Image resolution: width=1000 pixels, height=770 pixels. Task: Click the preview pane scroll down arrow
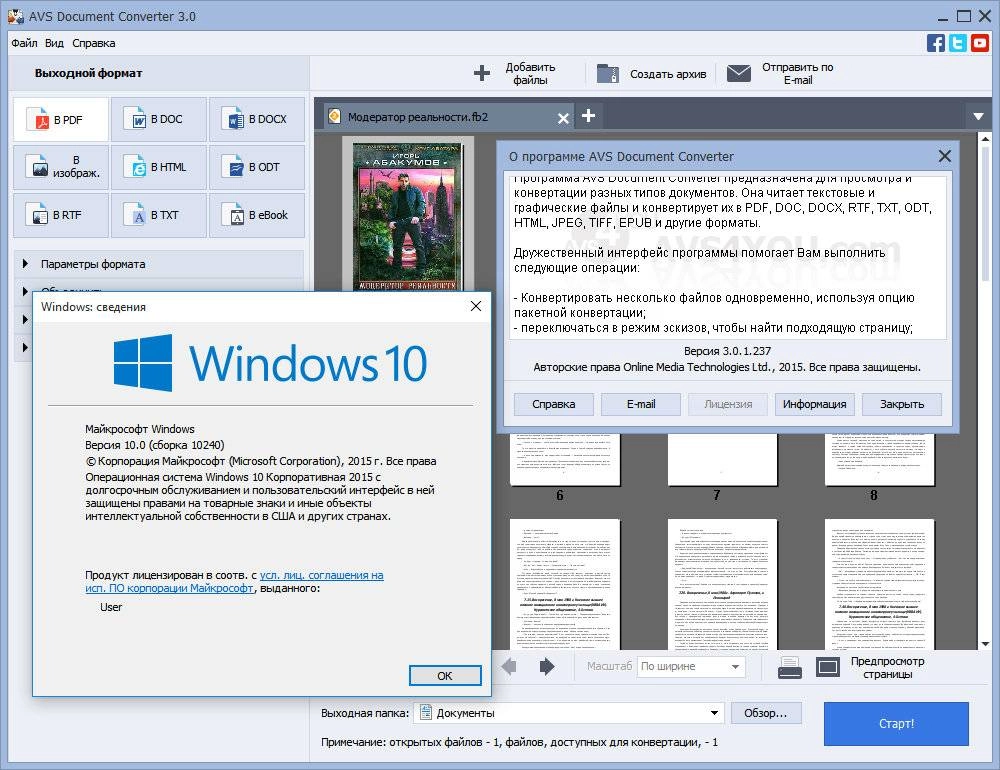click(985, 643)
